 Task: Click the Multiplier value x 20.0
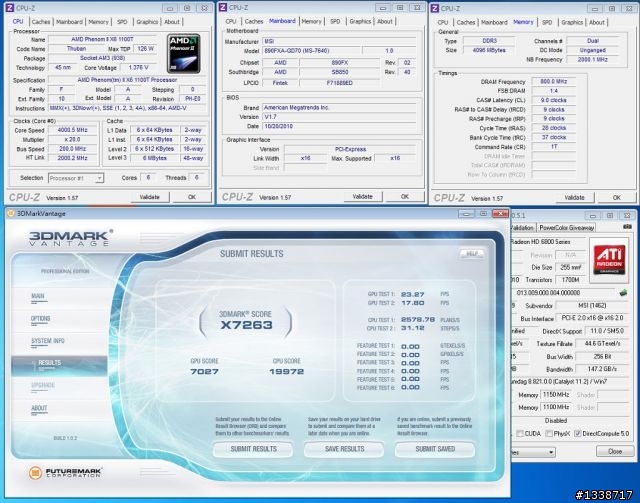72,140
